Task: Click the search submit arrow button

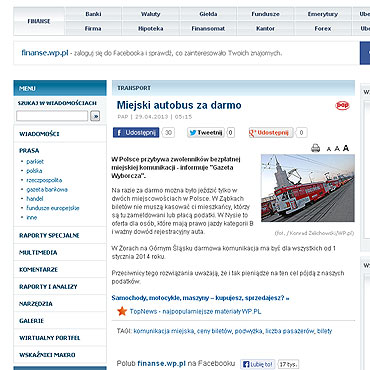Action: [95, 116]
